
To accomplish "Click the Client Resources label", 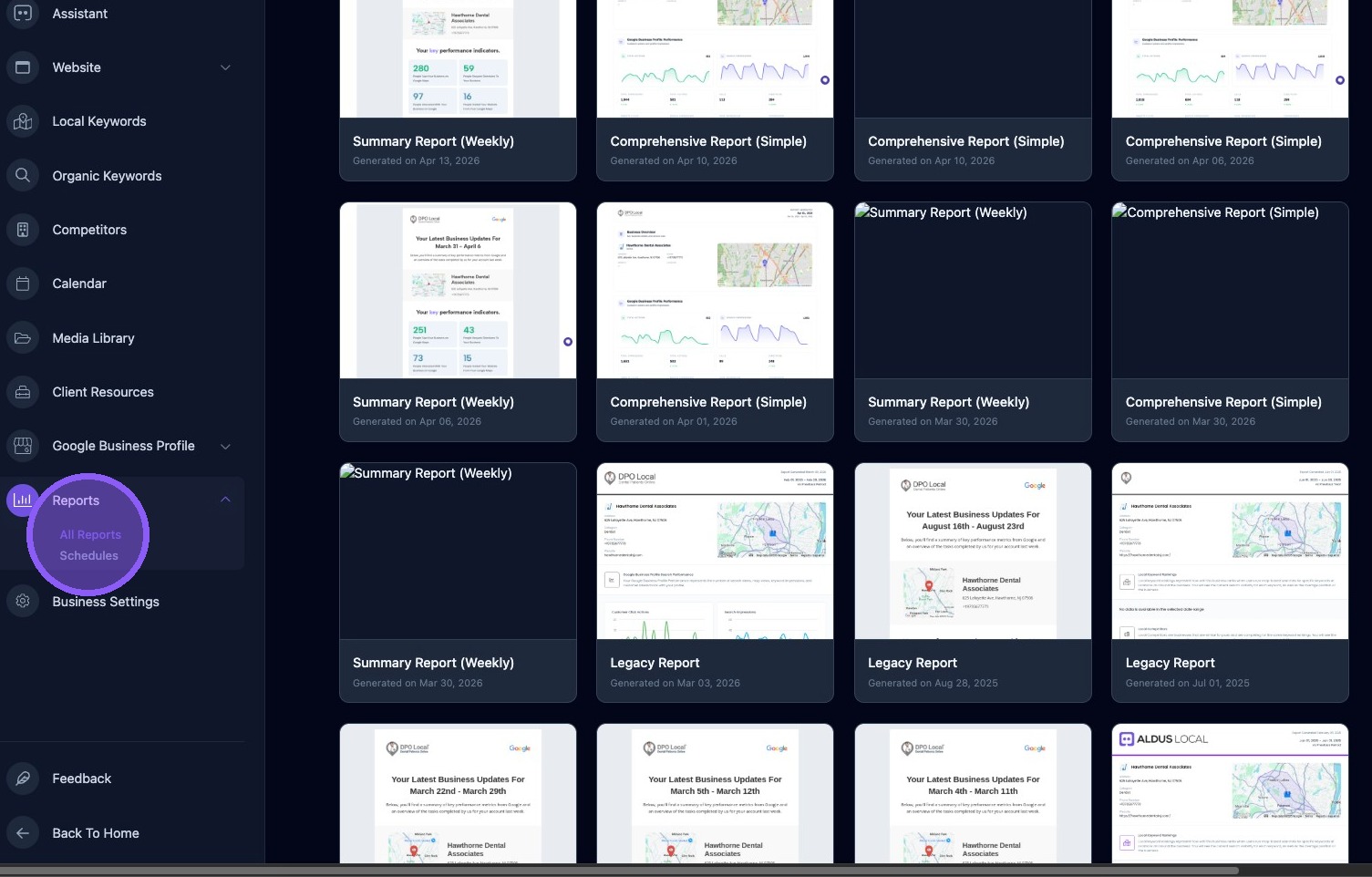I will point(103,392).
